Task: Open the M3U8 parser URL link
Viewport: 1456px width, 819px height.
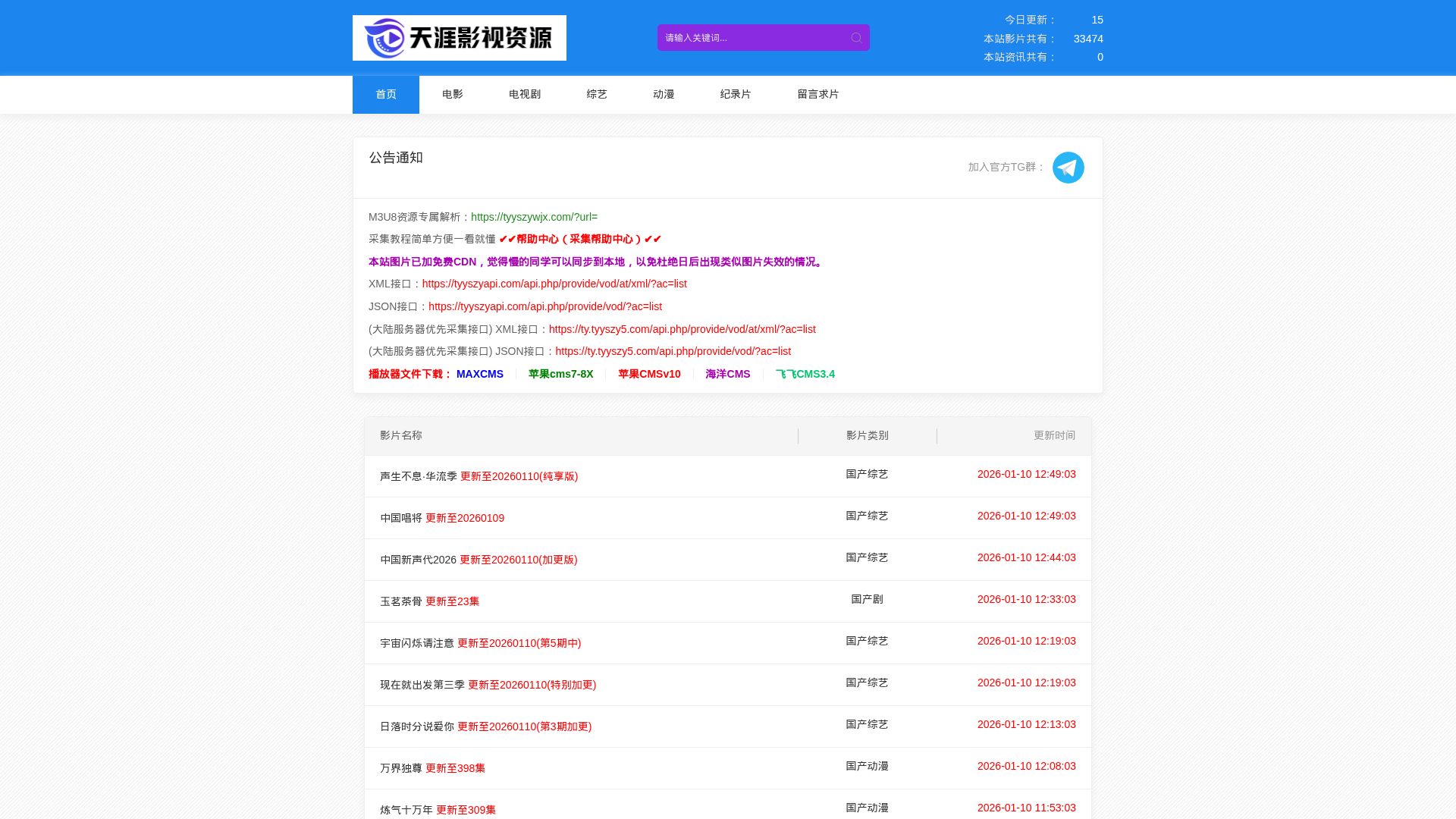Action: tap(534, 217)
